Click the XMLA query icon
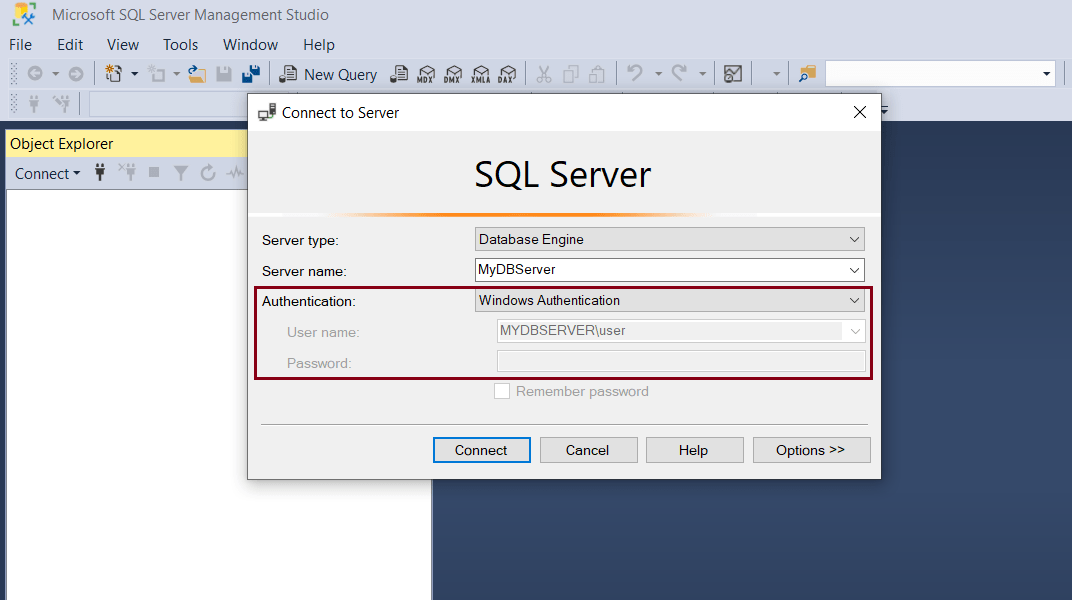This screenshot has height=600, width=1072. (x=480, y=74)
